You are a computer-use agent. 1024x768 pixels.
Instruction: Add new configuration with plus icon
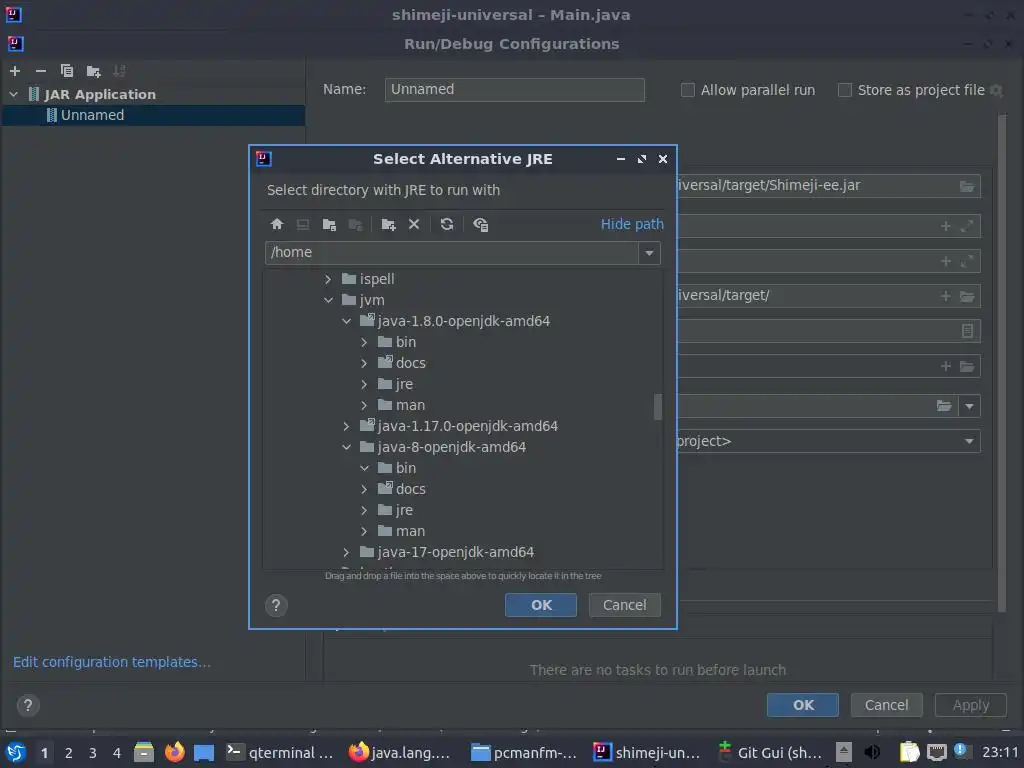(x=15, y=71)
